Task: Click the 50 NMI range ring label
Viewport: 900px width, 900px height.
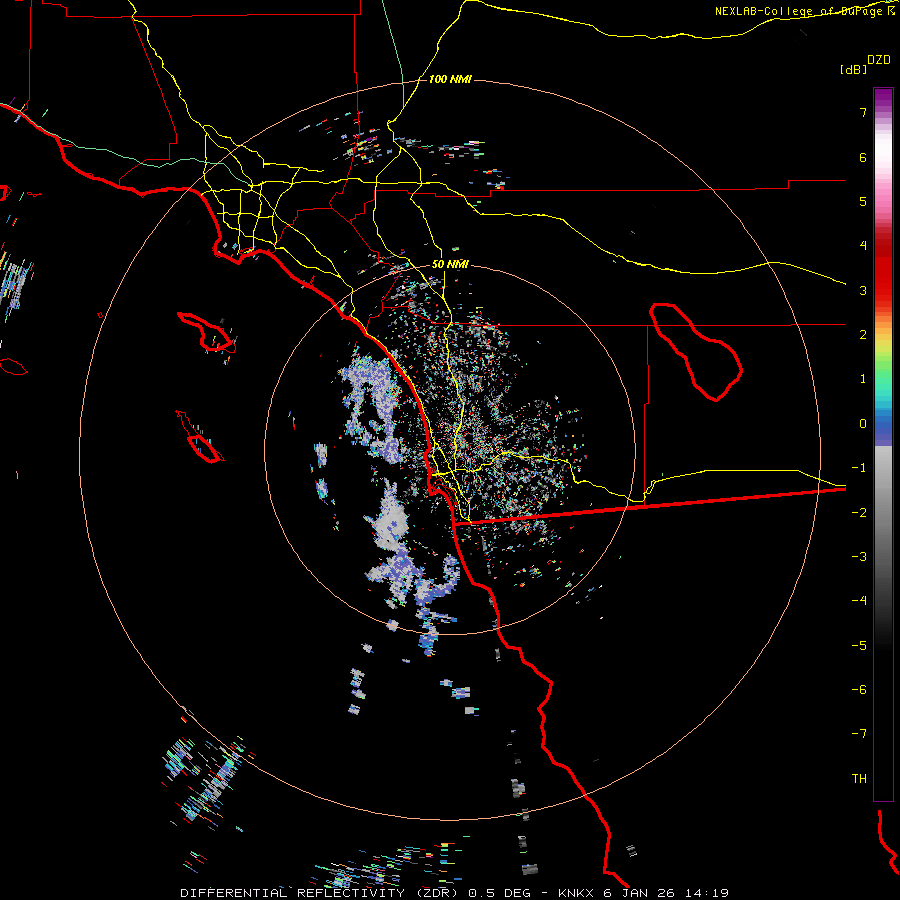Action: coord(450,264)
